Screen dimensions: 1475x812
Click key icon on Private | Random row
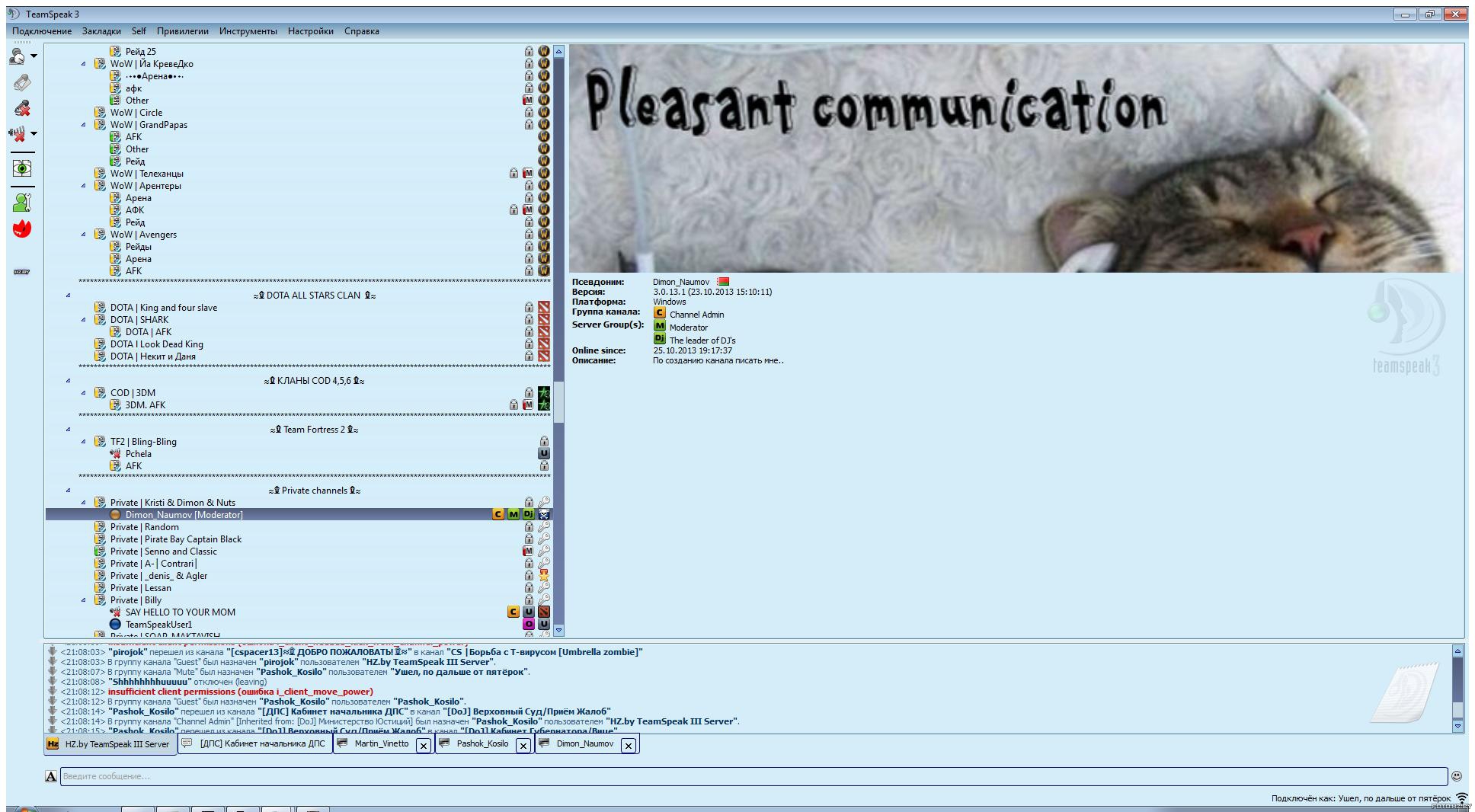pyautogui.click(x=544, y=527)
